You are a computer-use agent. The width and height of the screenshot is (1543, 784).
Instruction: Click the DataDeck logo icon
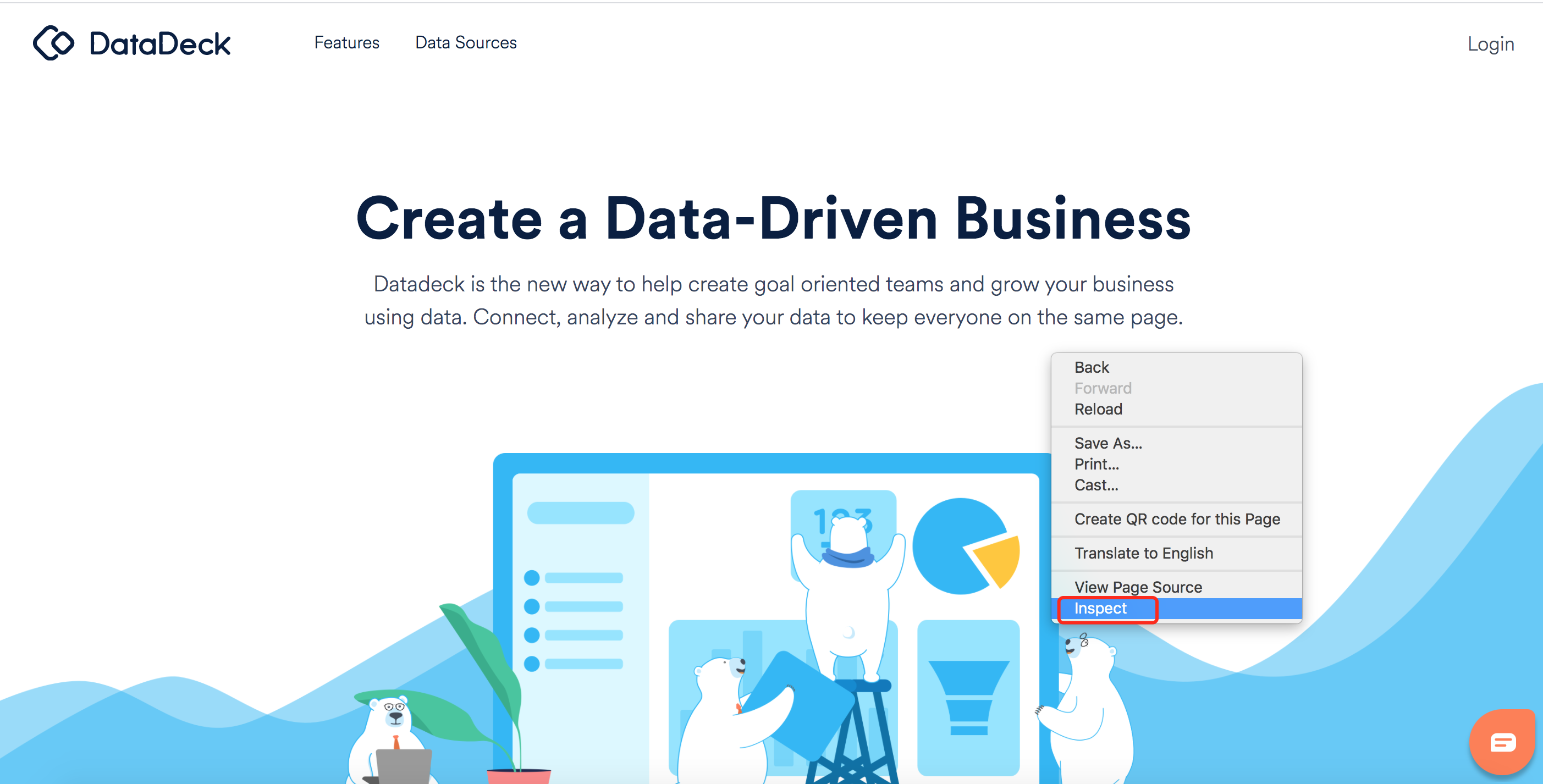[x=53, y=42]
